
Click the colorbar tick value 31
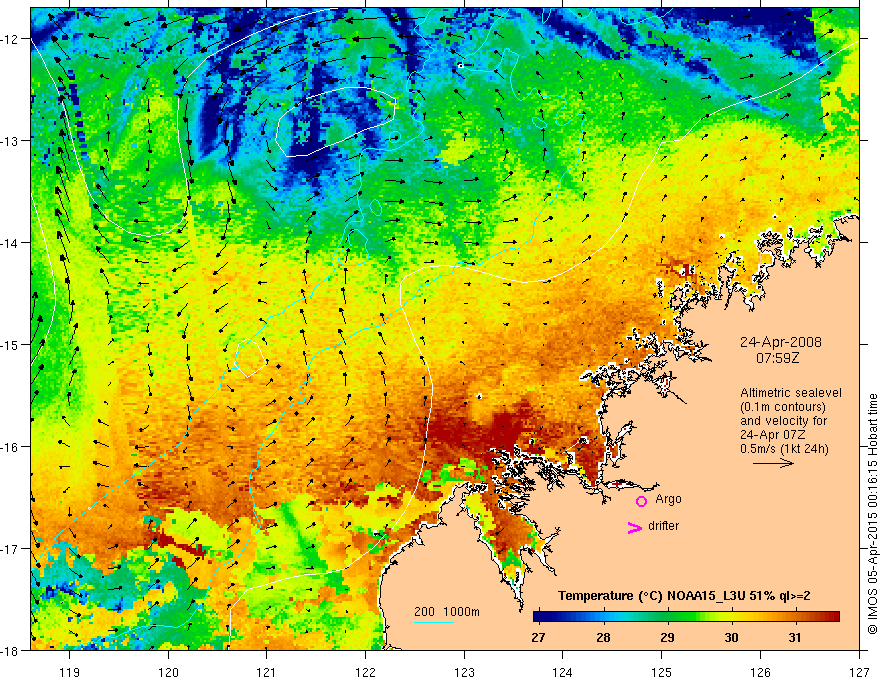(x=795, y=638)
